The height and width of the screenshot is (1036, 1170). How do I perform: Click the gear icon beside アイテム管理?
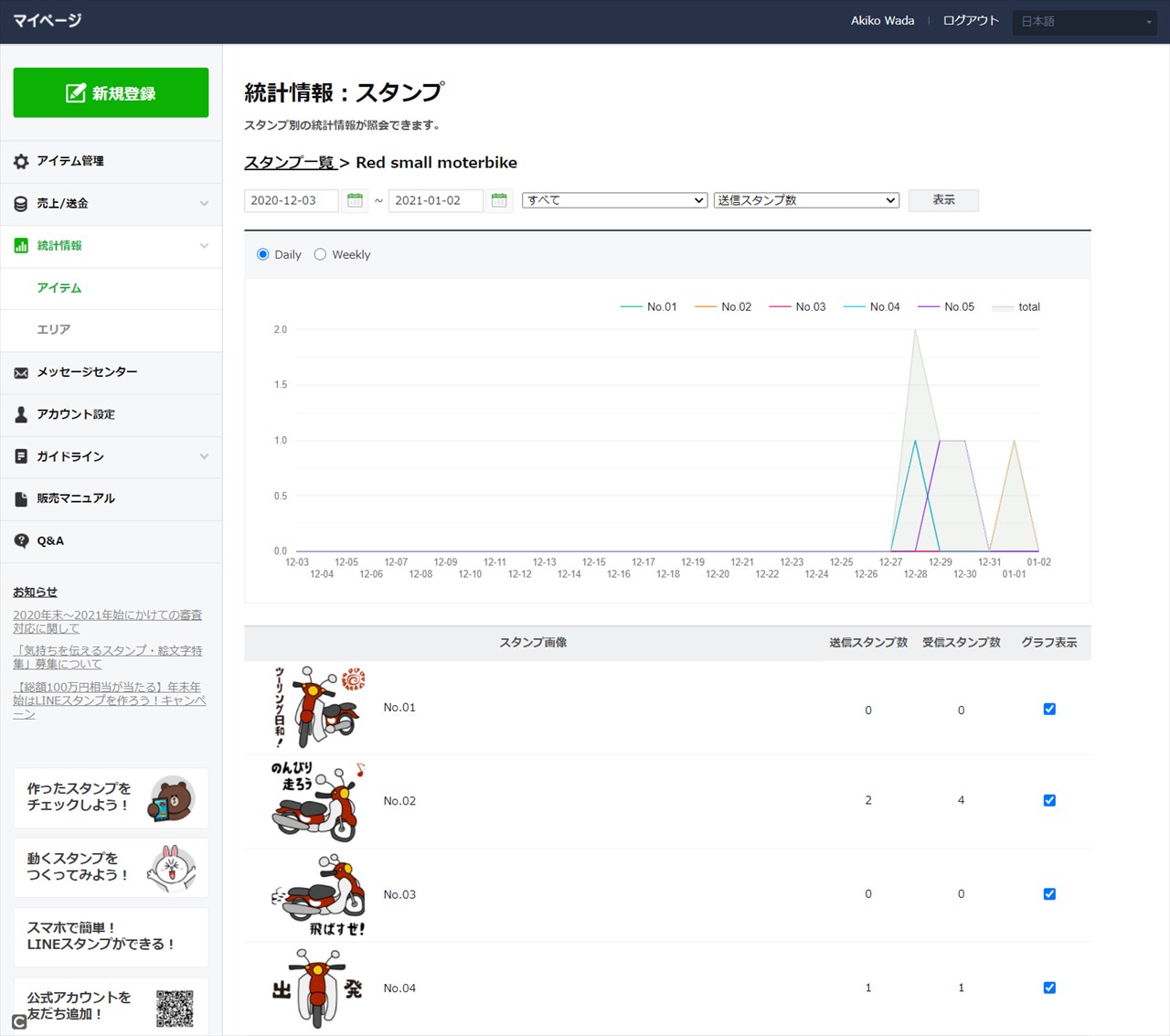(21, 162)
